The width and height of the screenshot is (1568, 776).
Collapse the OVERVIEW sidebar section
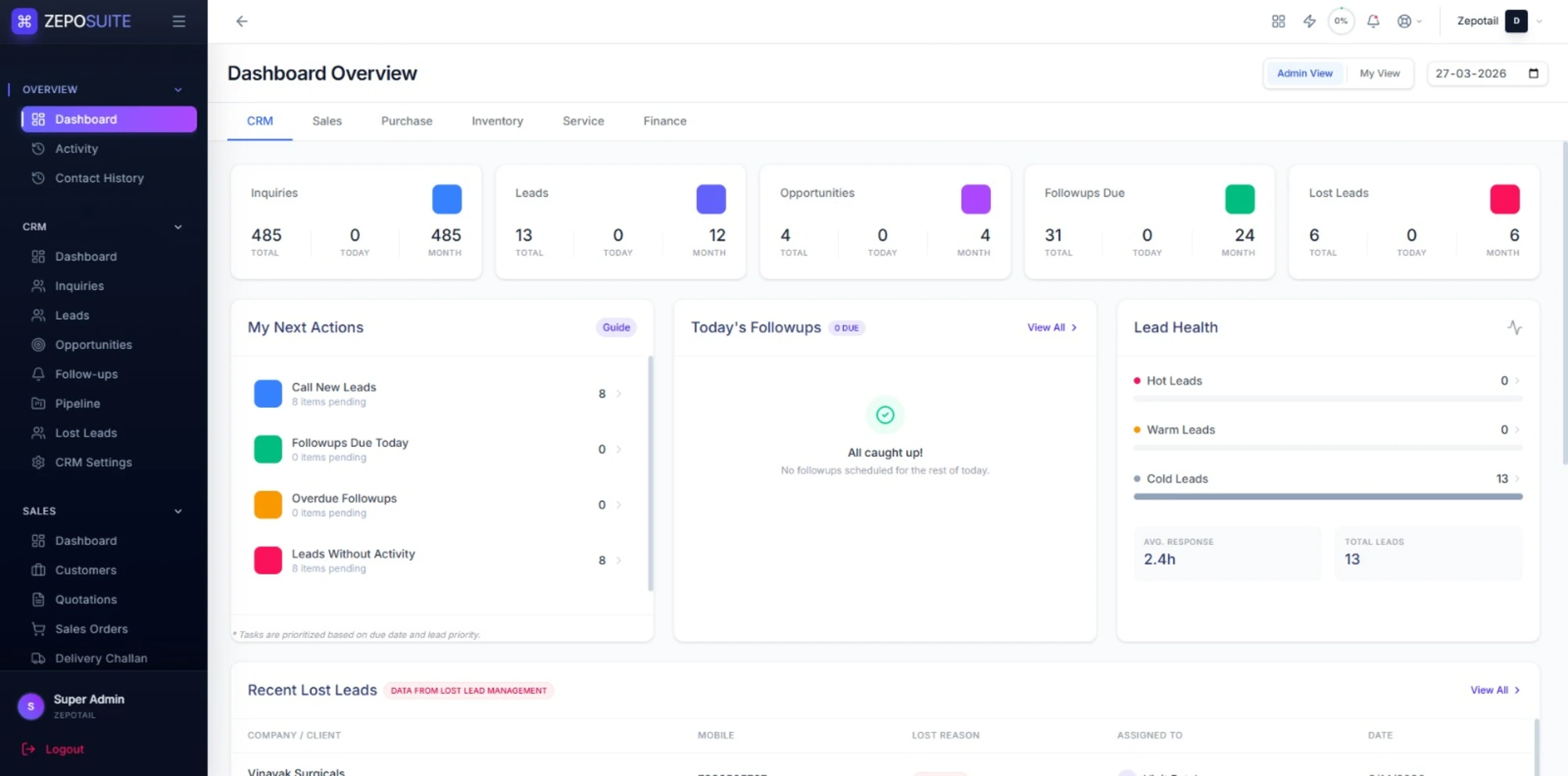(178, 90)
